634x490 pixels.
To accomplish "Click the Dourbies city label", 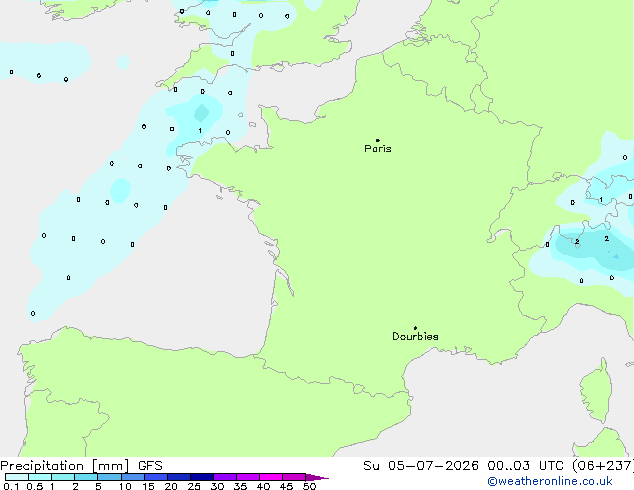I will tap(415, 336).
